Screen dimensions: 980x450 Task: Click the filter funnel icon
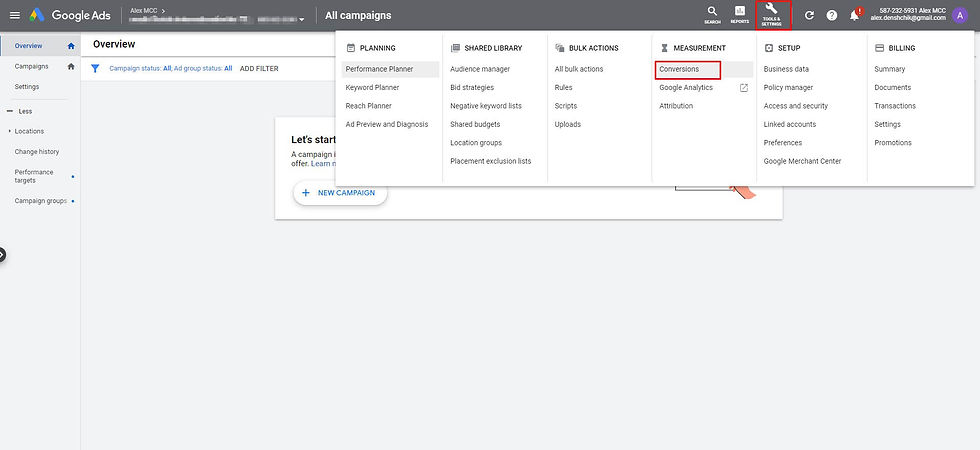click(x=95, y=69)
